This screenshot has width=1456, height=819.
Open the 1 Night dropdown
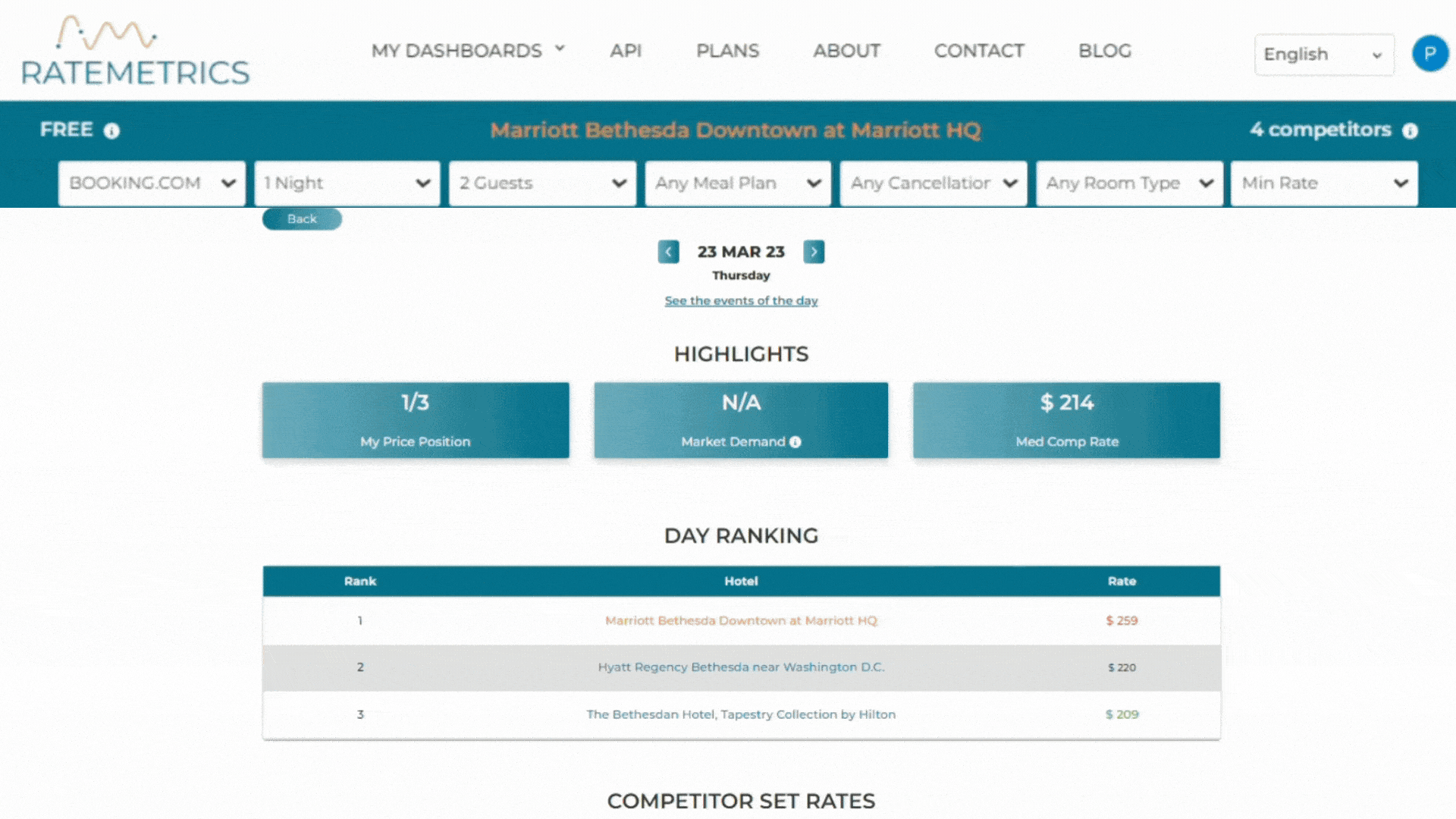347,184
